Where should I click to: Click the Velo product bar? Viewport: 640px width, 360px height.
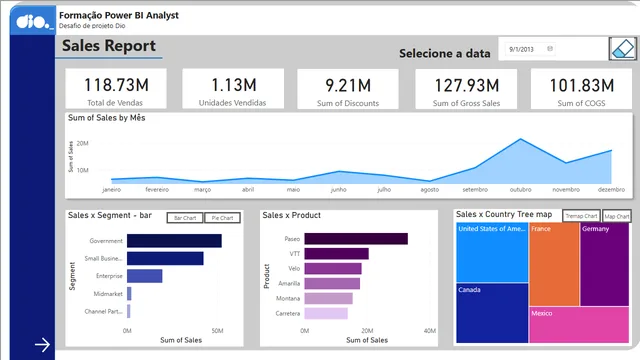[x=333, y=269]
